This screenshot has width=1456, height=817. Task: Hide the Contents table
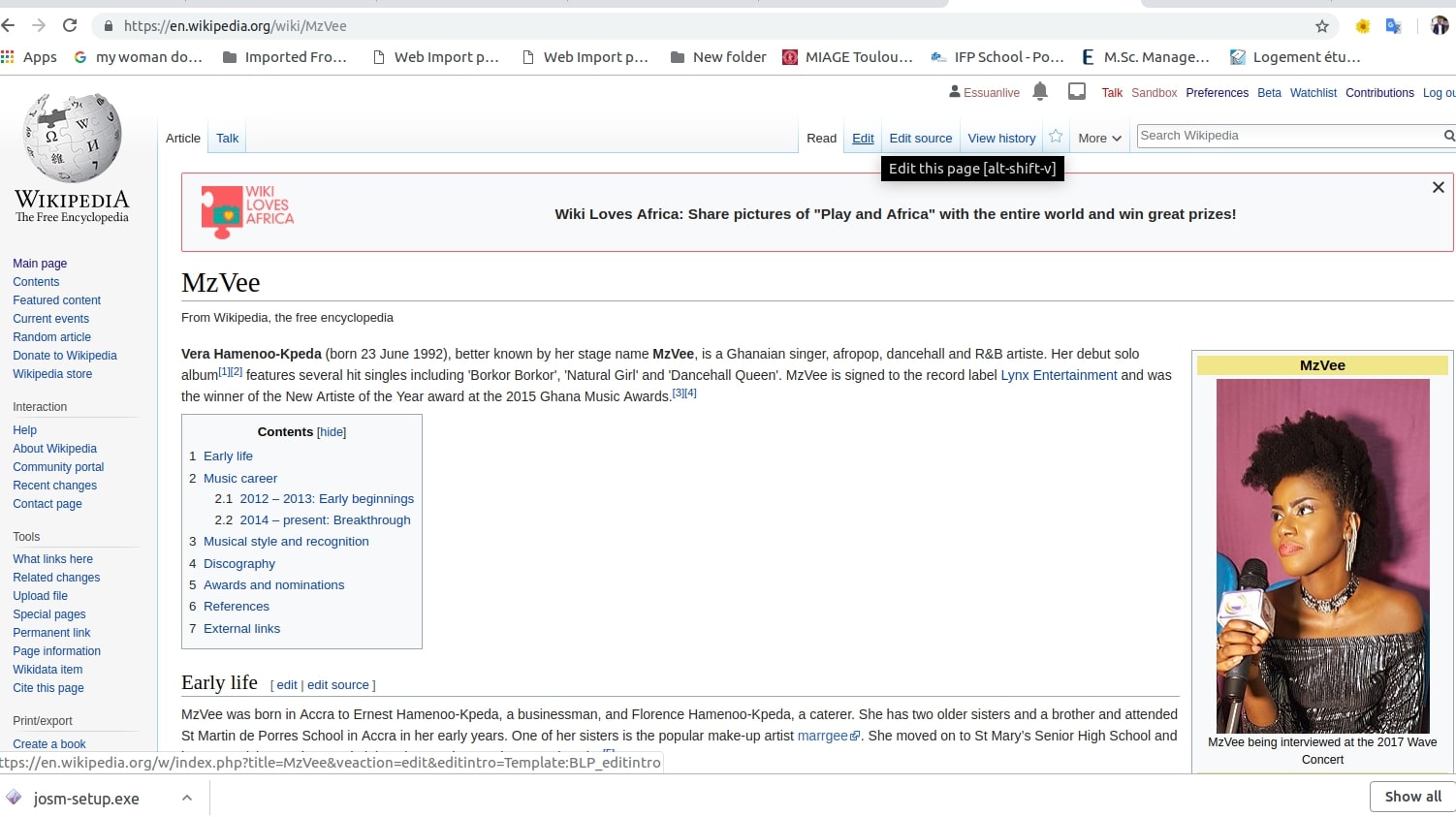(332, 432)
